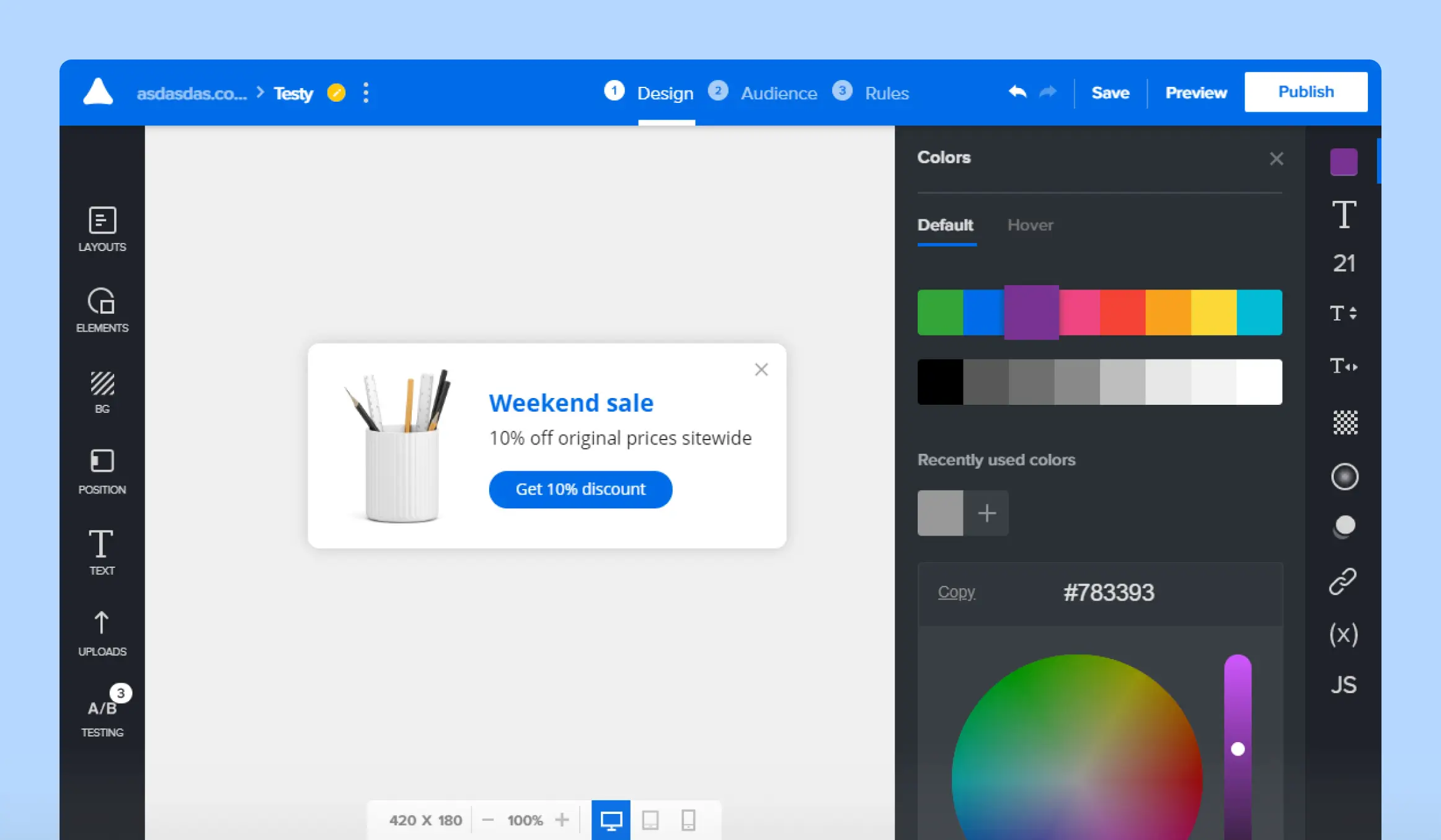Select the Hover colors tab
Screen dimensions: 1441x840
tap(1031, 225)
